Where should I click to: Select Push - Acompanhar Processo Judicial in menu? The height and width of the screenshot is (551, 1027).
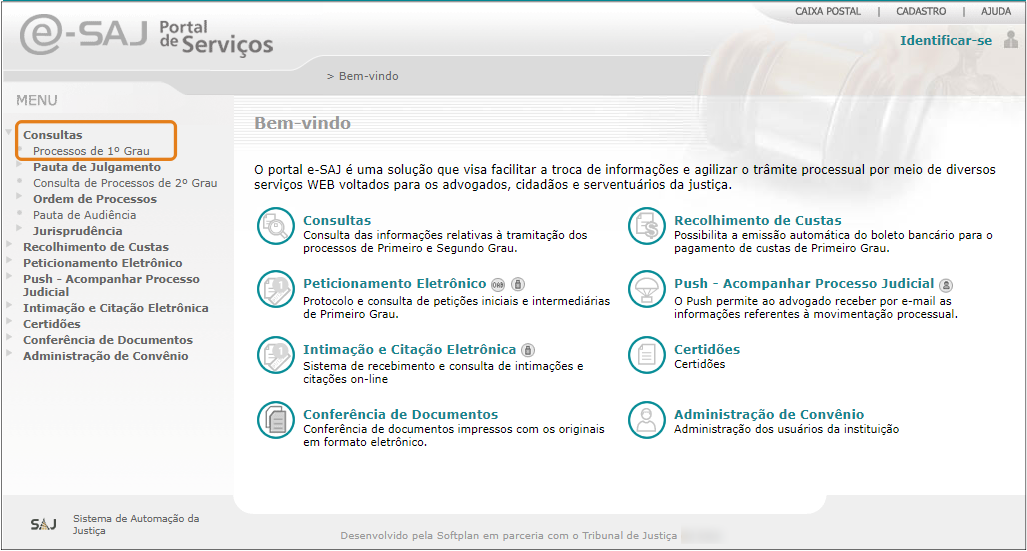111,286
